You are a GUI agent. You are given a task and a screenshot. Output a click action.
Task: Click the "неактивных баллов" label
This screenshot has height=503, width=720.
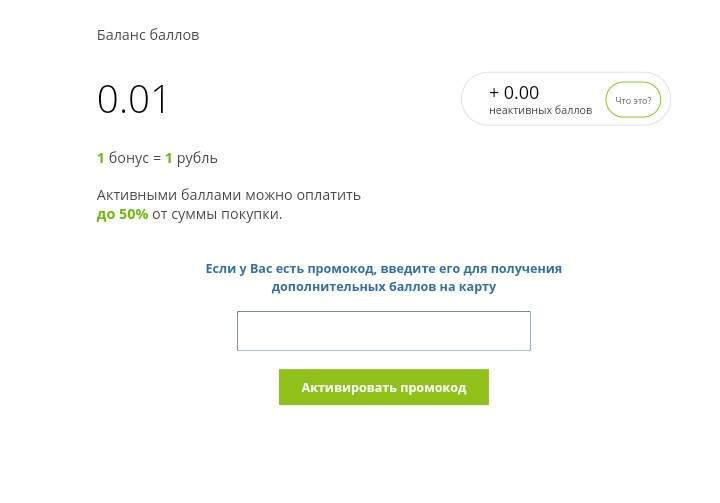pos(540,110)
